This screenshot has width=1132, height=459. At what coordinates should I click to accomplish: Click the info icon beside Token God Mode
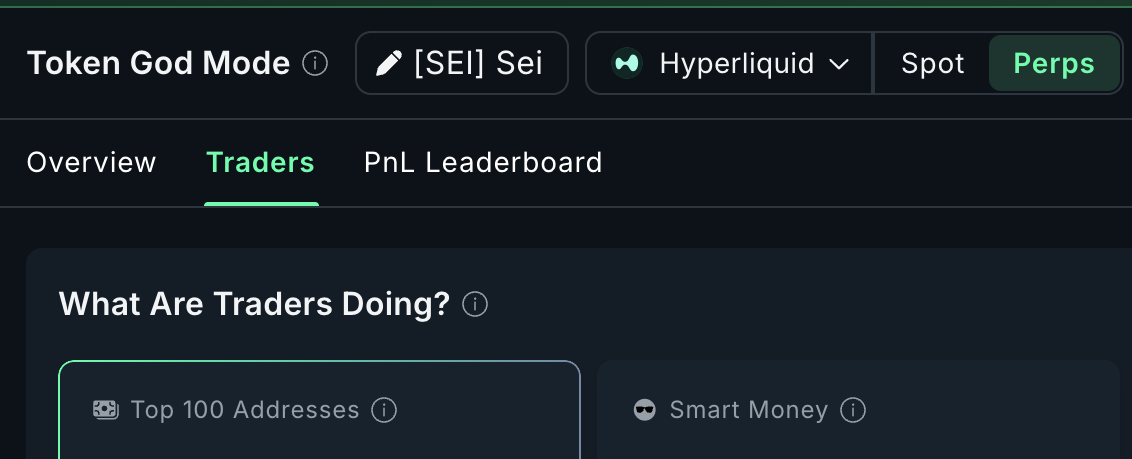point(315,64)
